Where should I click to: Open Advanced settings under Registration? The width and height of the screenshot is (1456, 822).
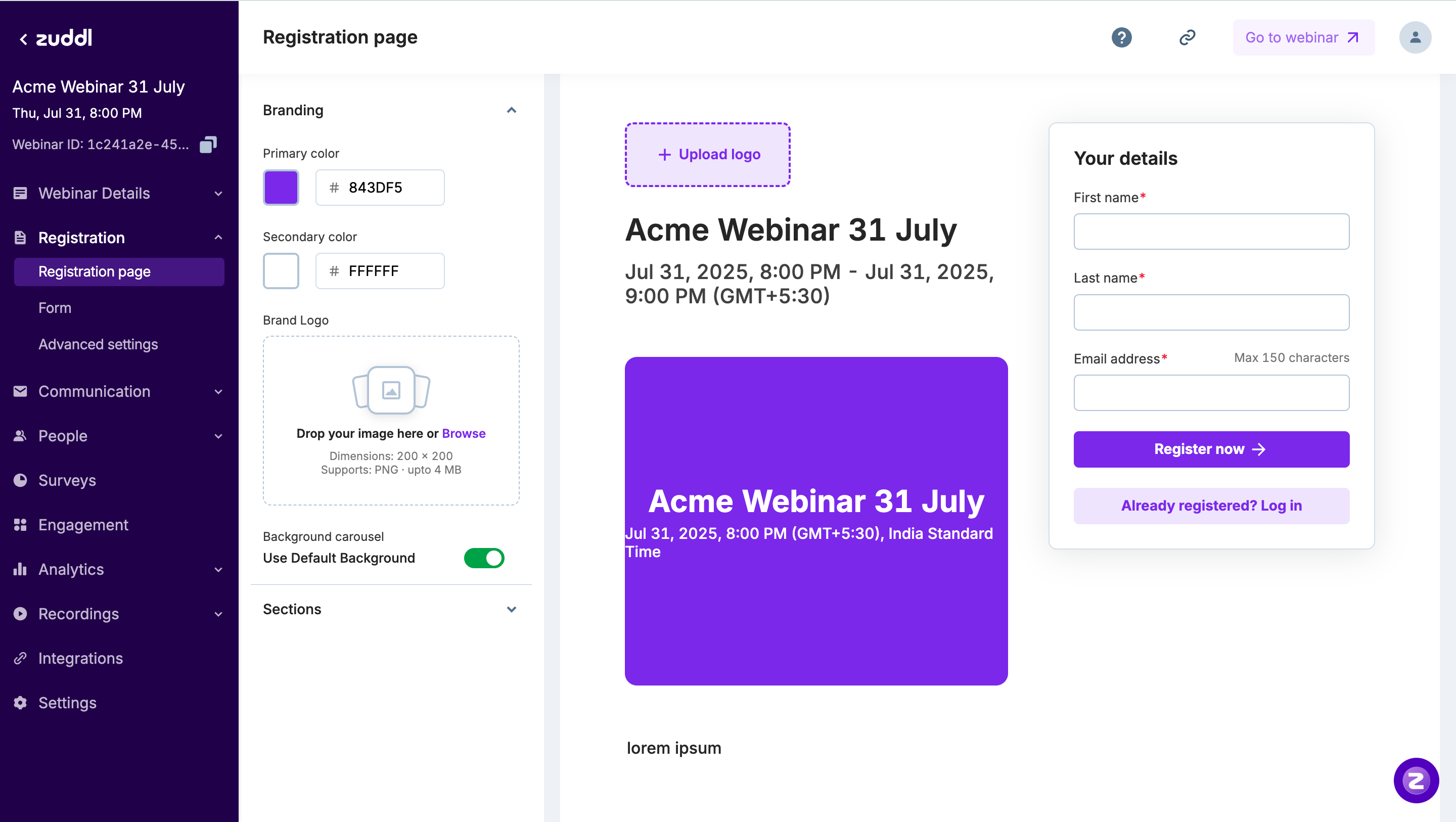click(x=99, y=344)
